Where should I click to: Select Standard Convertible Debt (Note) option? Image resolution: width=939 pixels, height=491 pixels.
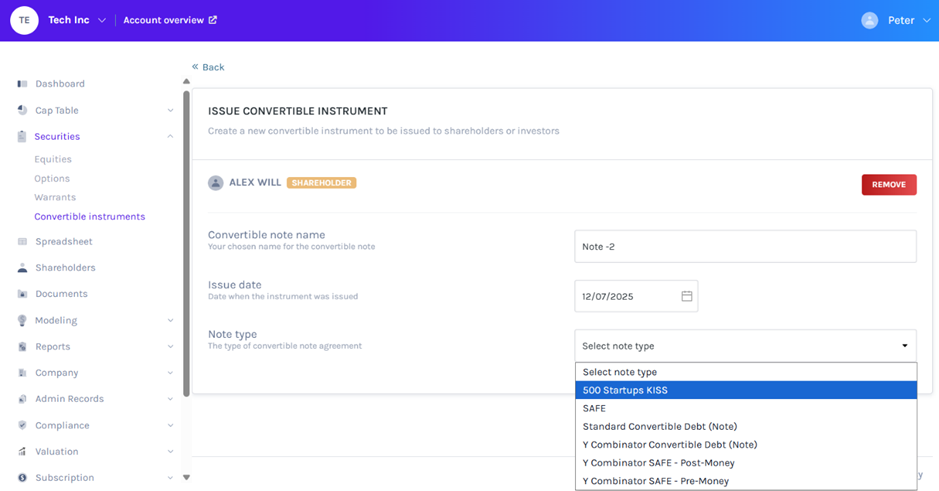pos(659,427)
